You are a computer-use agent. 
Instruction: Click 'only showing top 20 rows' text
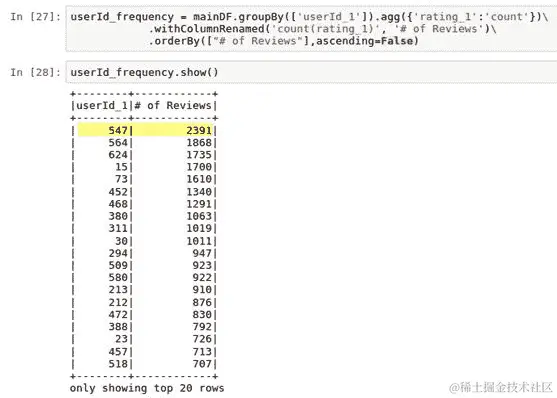coord(147,388)
